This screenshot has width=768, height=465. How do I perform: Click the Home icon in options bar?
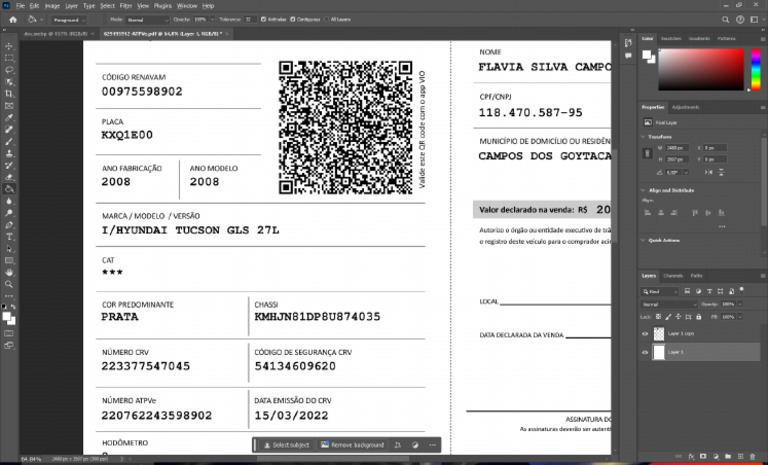click(13, 20)
